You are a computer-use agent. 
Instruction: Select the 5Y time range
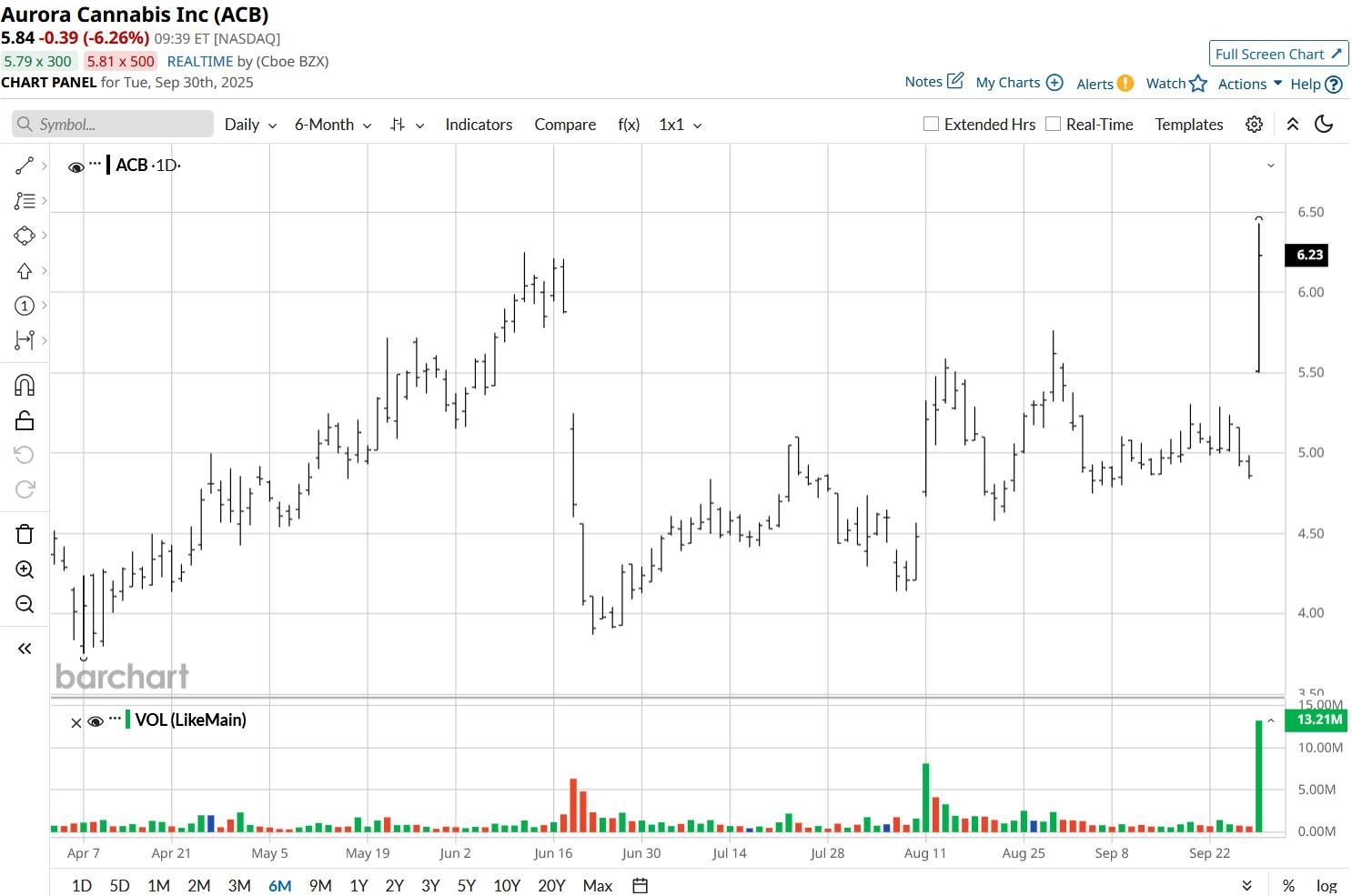click(x=466, y=885)
